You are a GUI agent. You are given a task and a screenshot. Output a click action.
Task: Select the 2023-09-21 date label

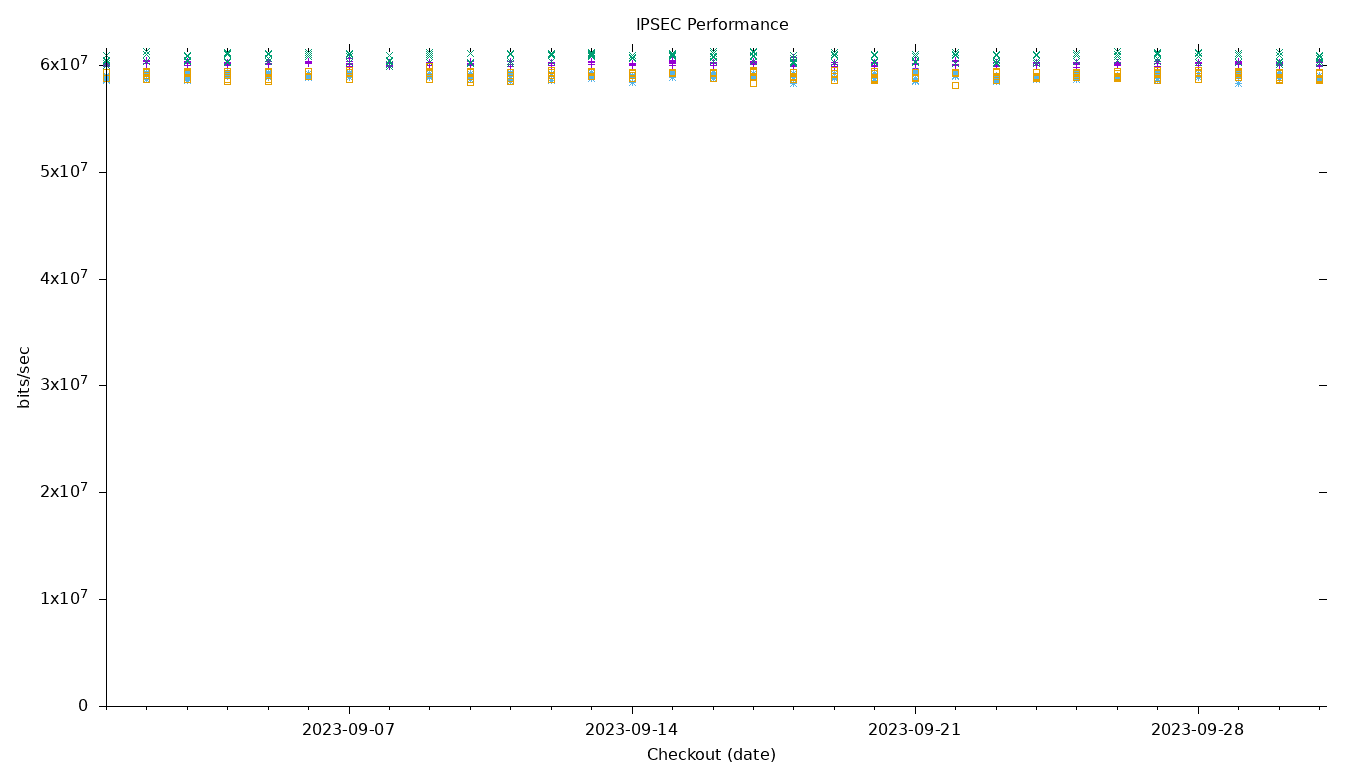tap(915, 730)
